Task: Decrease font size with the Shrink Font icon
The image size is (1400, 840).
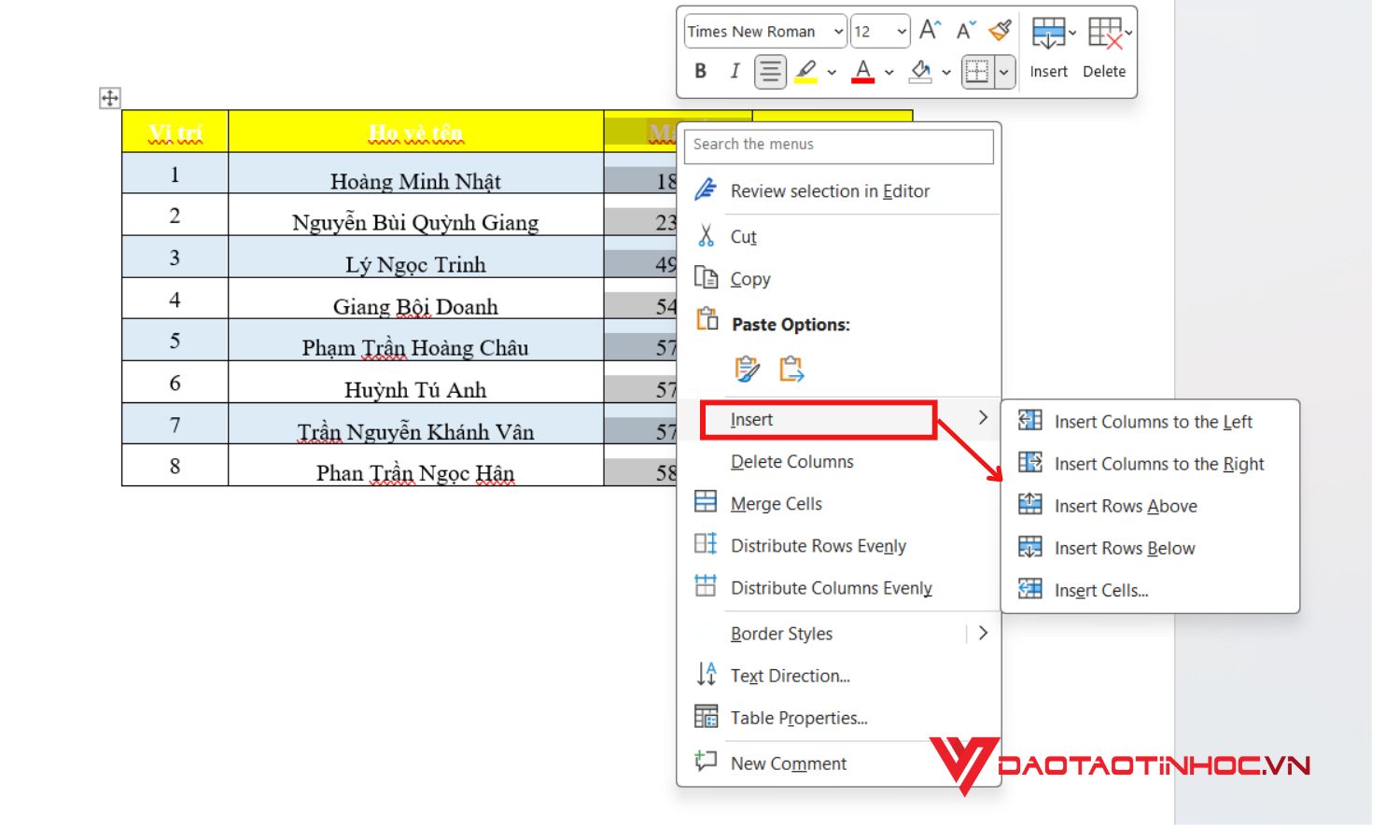Action: point(965,31)
